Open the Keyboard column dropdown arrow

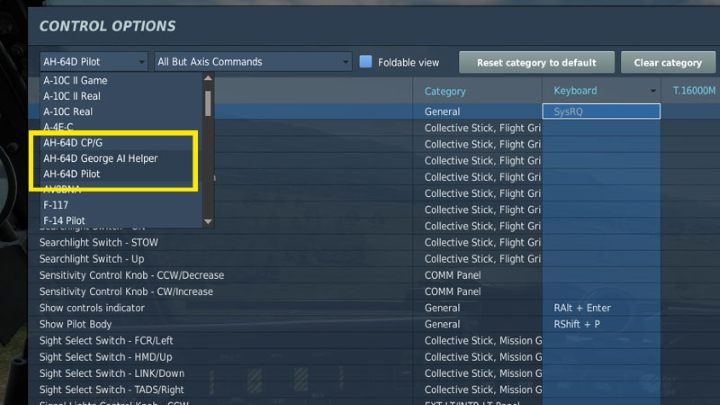point(652,91)
